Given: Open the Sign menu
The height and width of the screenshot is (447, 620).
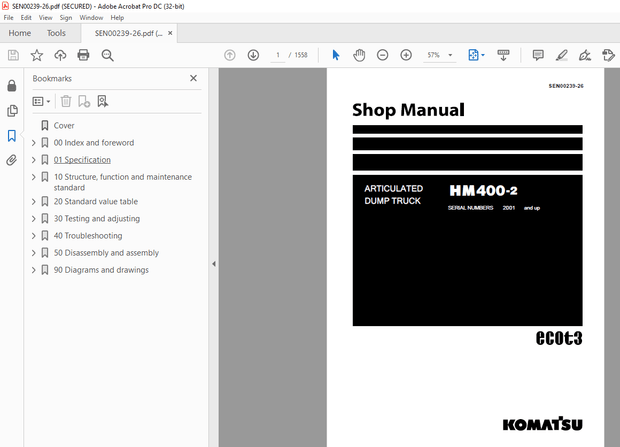Looking at the screenshot, I should 66,17.
